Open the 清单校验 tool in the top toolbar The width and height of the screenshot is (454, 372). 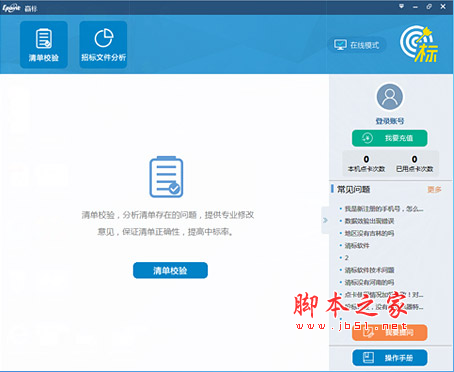pos(44,45)
